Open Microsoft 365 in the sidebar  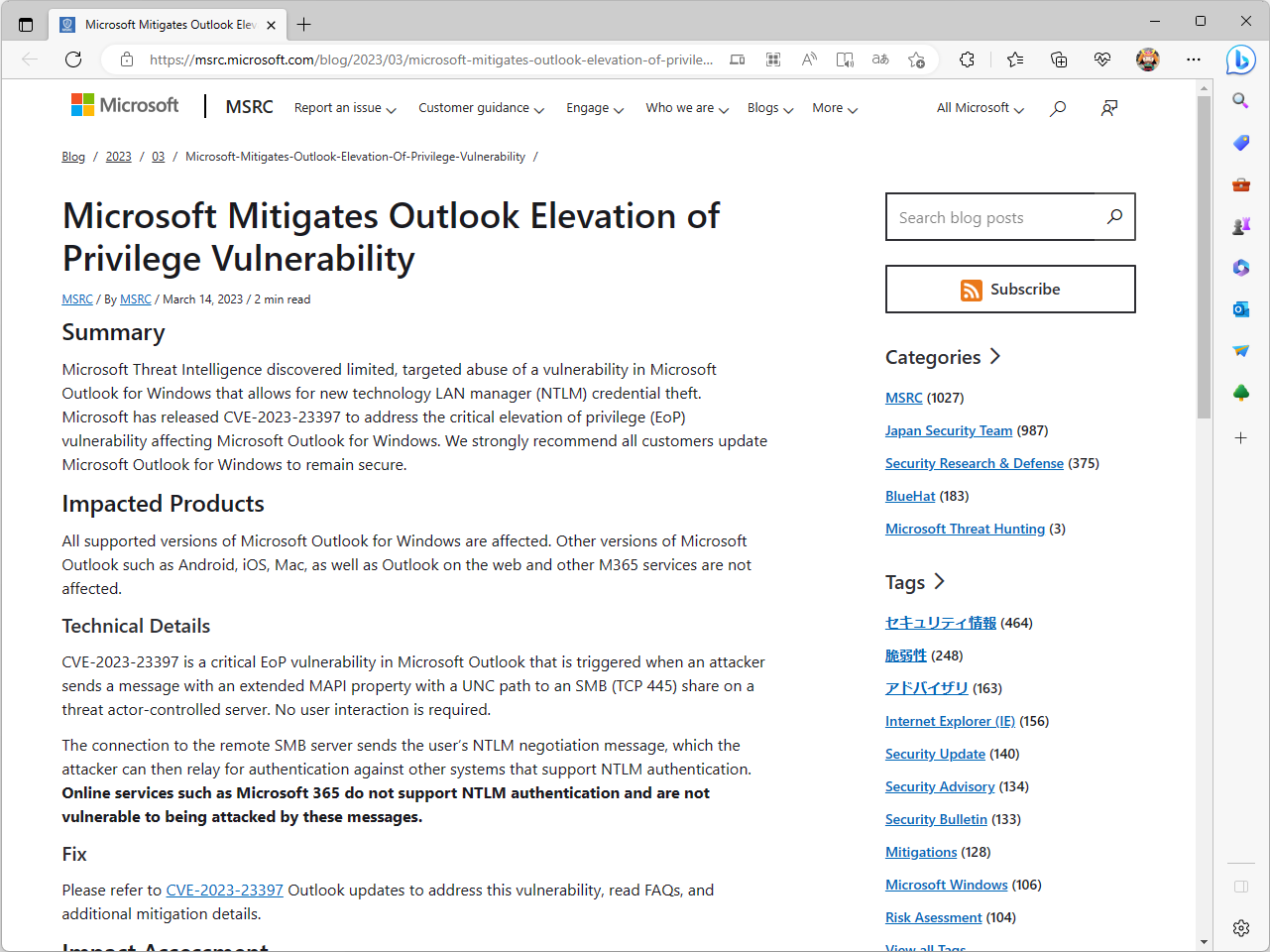pos(1240,267)
